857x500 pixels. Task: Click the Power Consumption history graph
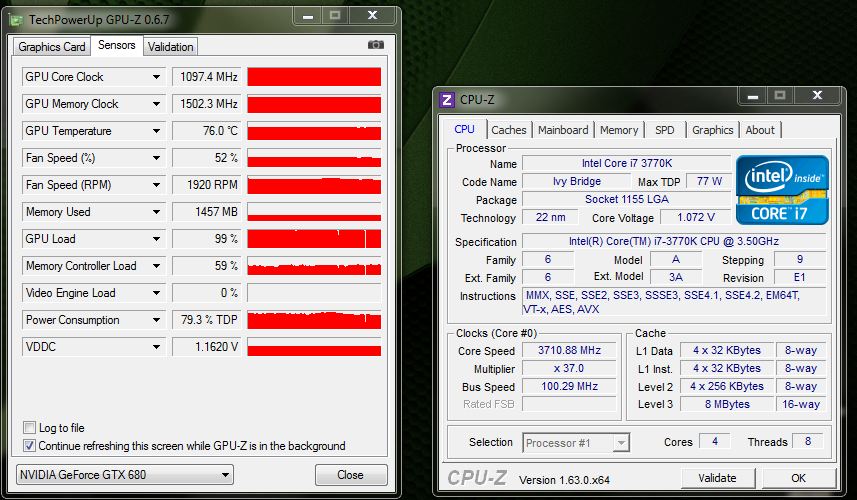coord(314,320)
